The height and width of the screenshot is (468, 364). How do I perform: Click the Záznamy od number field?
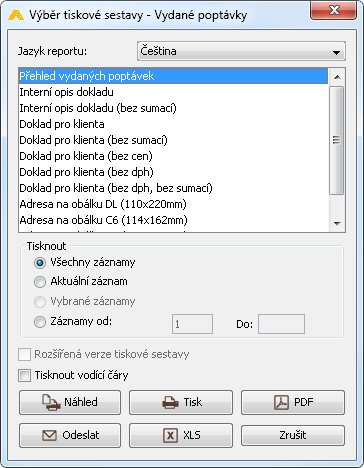pyautogui.click(x=192, y=324)
